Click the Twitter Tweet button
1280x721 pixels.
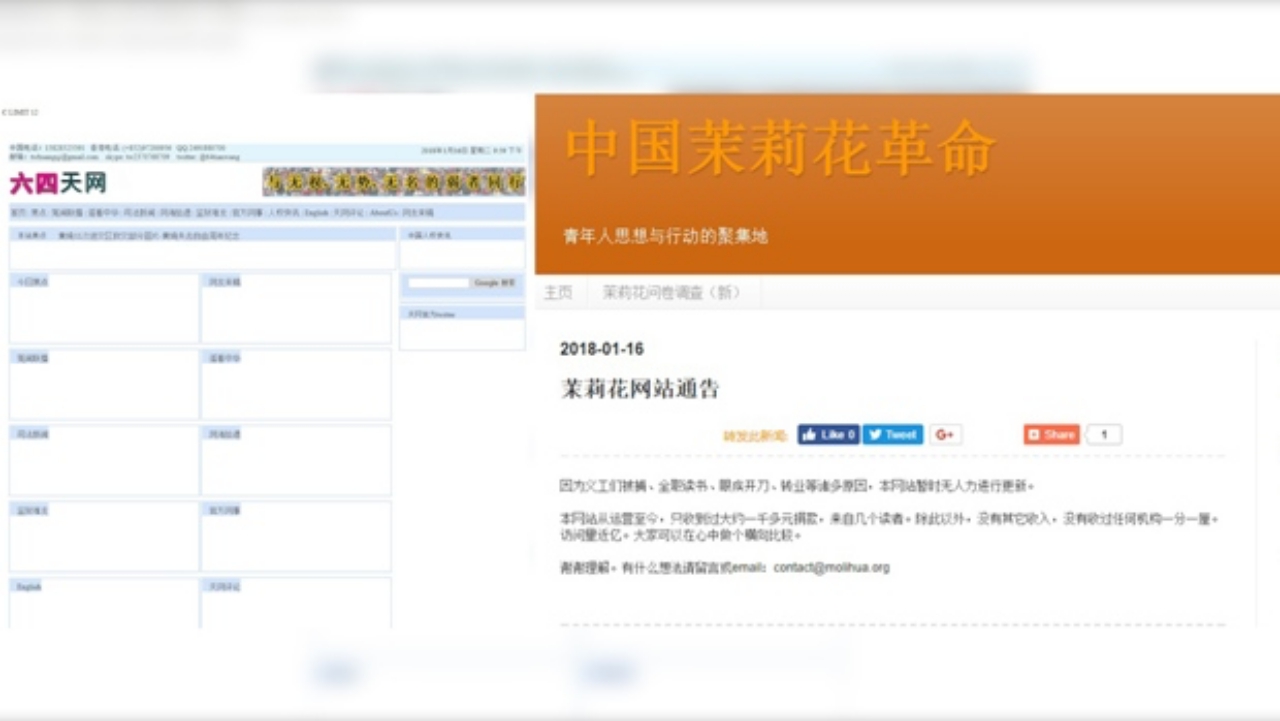click(x=892, y=435)
